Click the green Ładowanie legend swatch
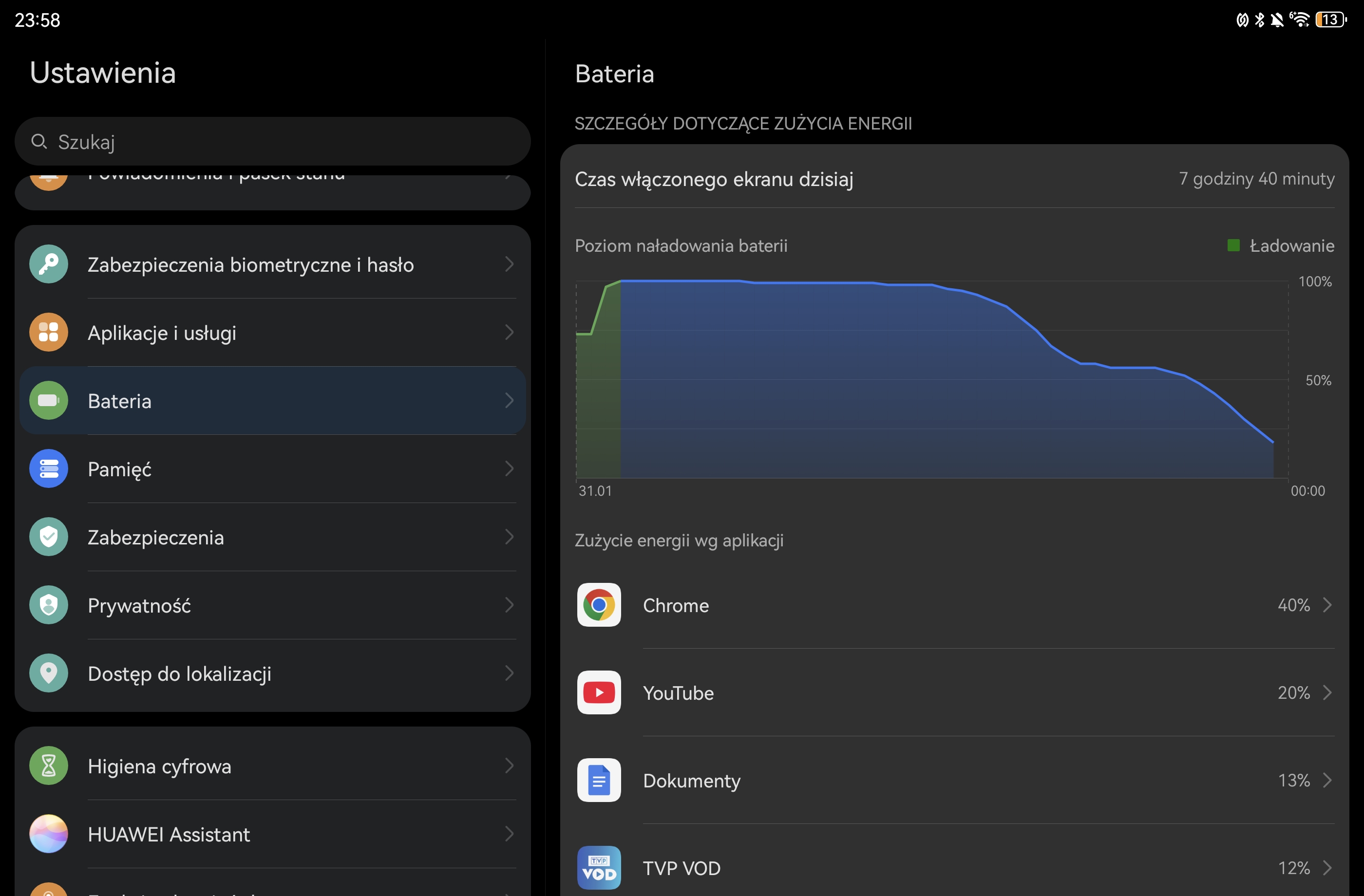 pos(1233,246)
